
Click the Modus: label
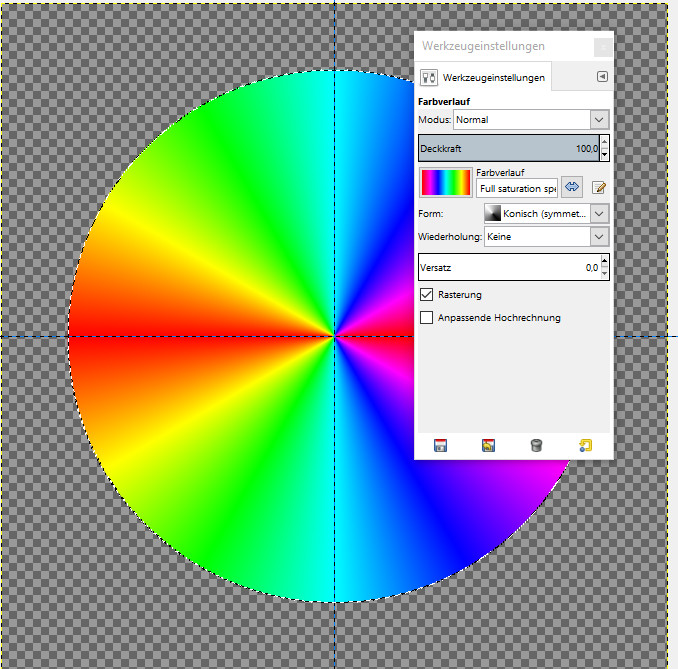435,119
